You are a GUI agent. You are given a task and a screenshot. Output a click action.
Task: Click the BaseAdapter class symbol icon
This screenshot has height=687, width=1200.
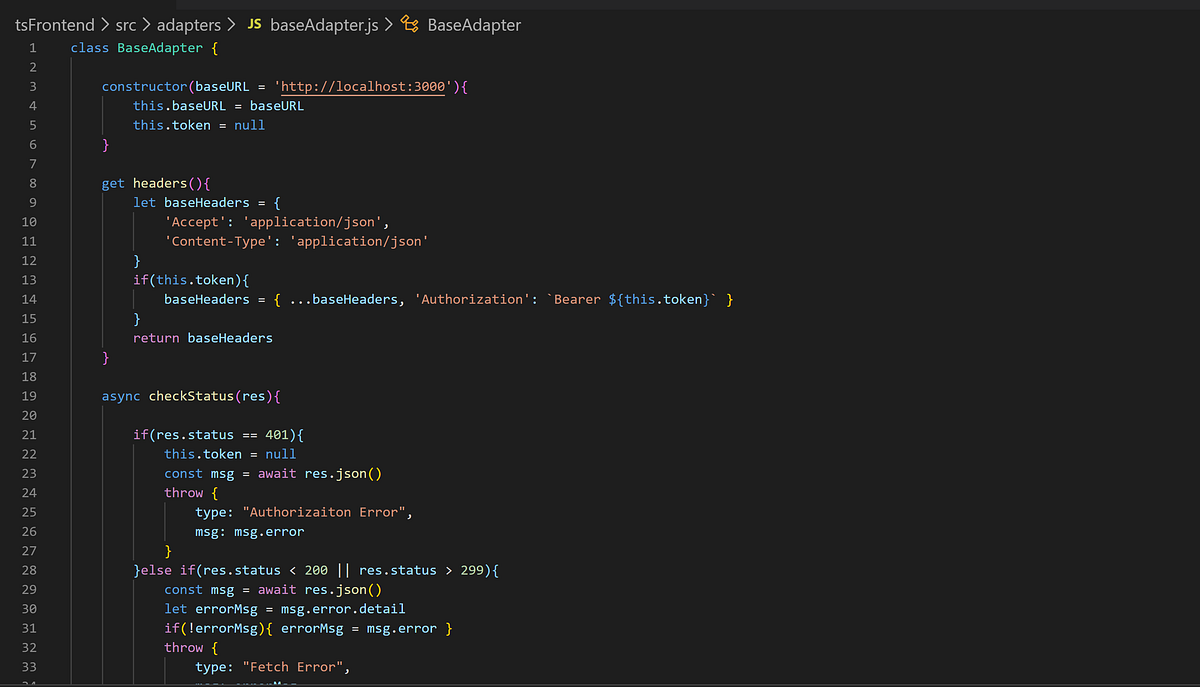(x=409, y=25)
